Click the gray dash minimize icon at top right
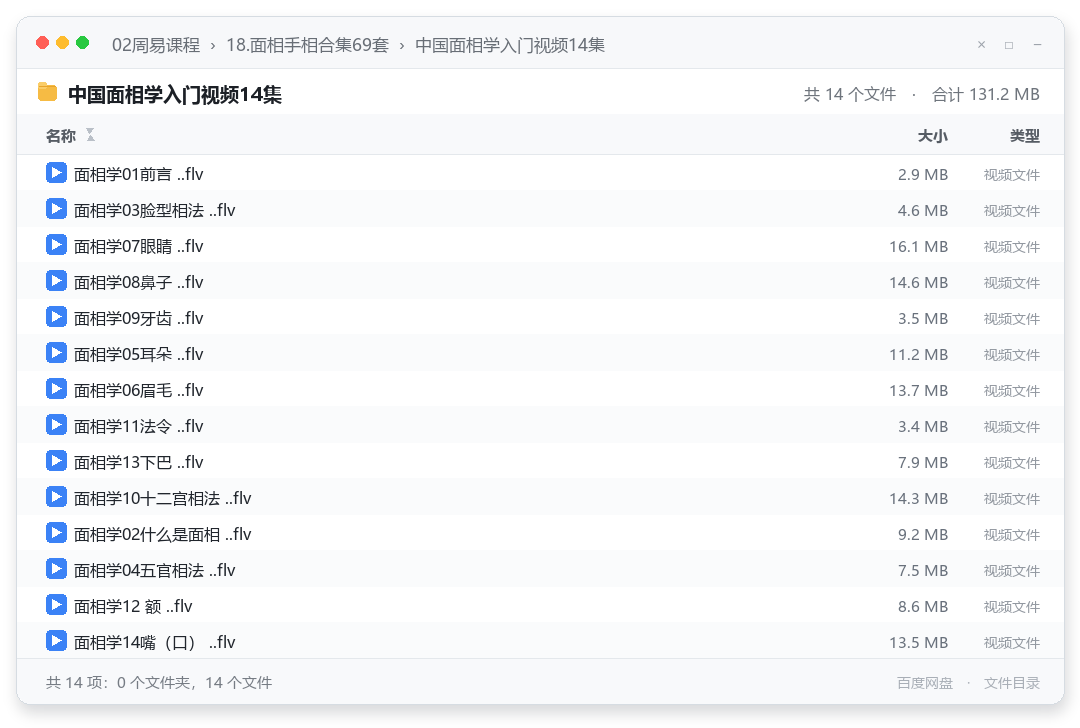Image resolution: width=1080 pixels, height=728 pixels. point(1037,45)
